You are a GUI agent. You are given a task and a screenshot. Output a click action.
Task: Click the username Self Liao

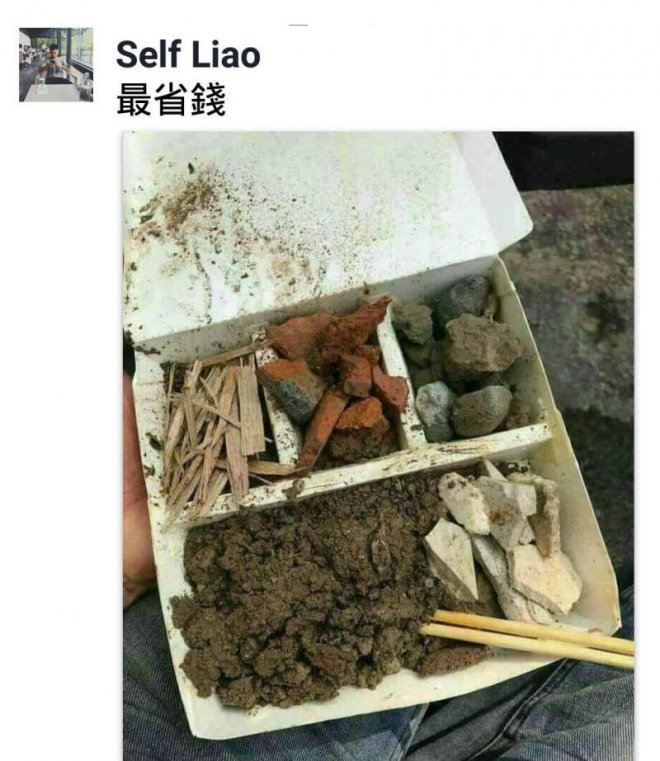188,54
